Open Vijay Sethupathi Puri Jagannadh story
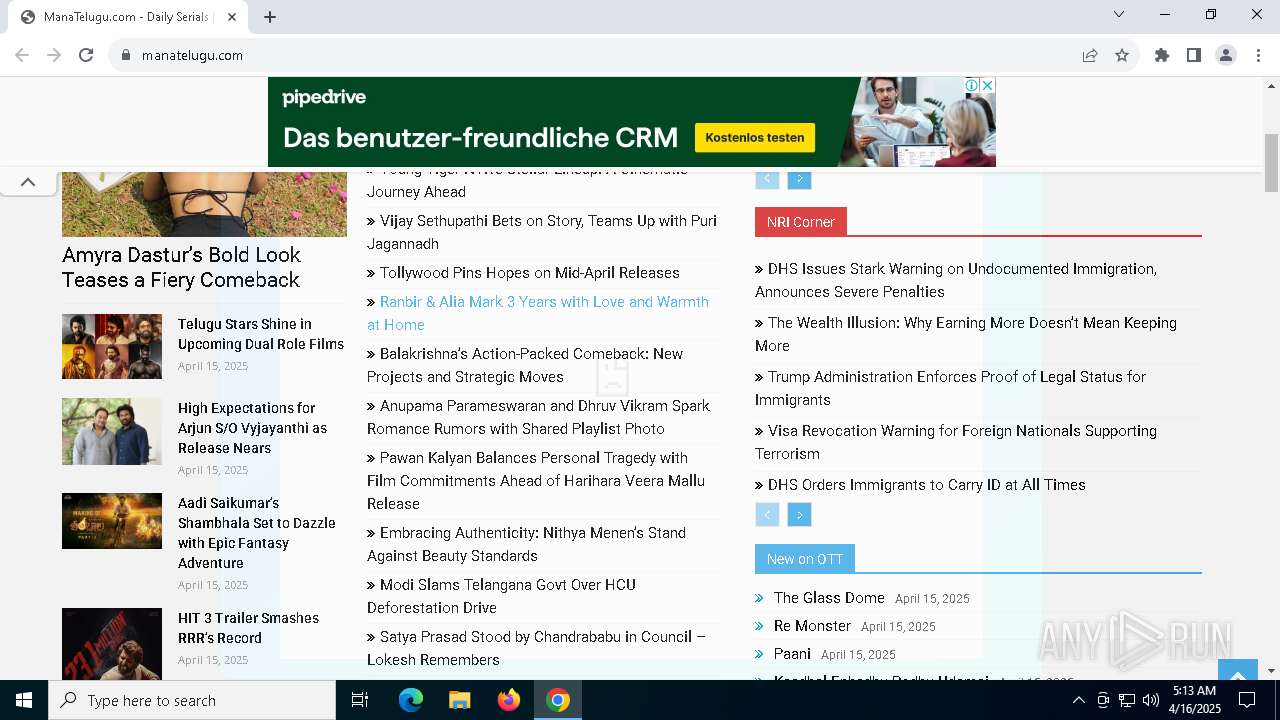1280x720 pixels. pos(542,232)
